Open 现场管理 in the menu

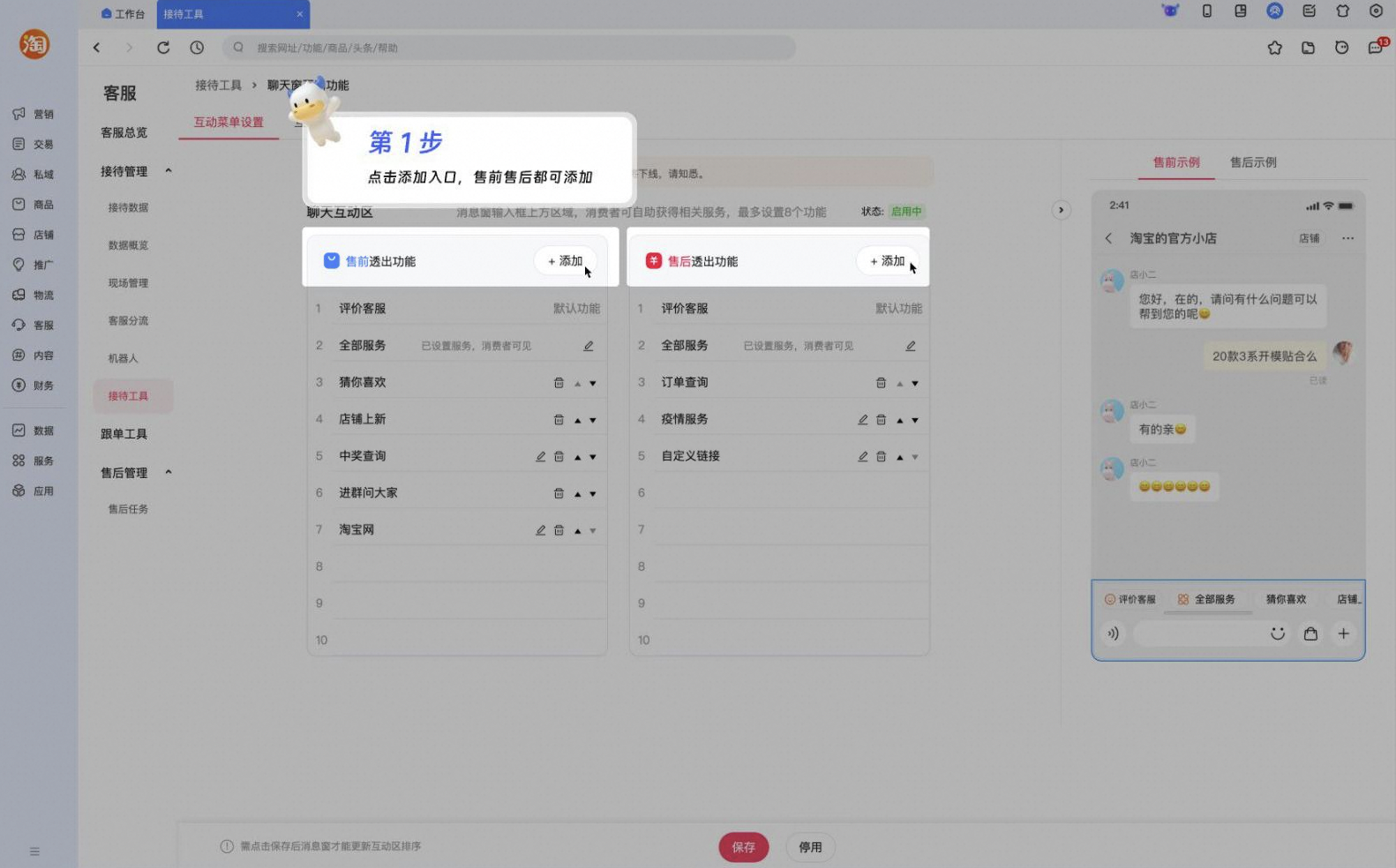point(128,283)
